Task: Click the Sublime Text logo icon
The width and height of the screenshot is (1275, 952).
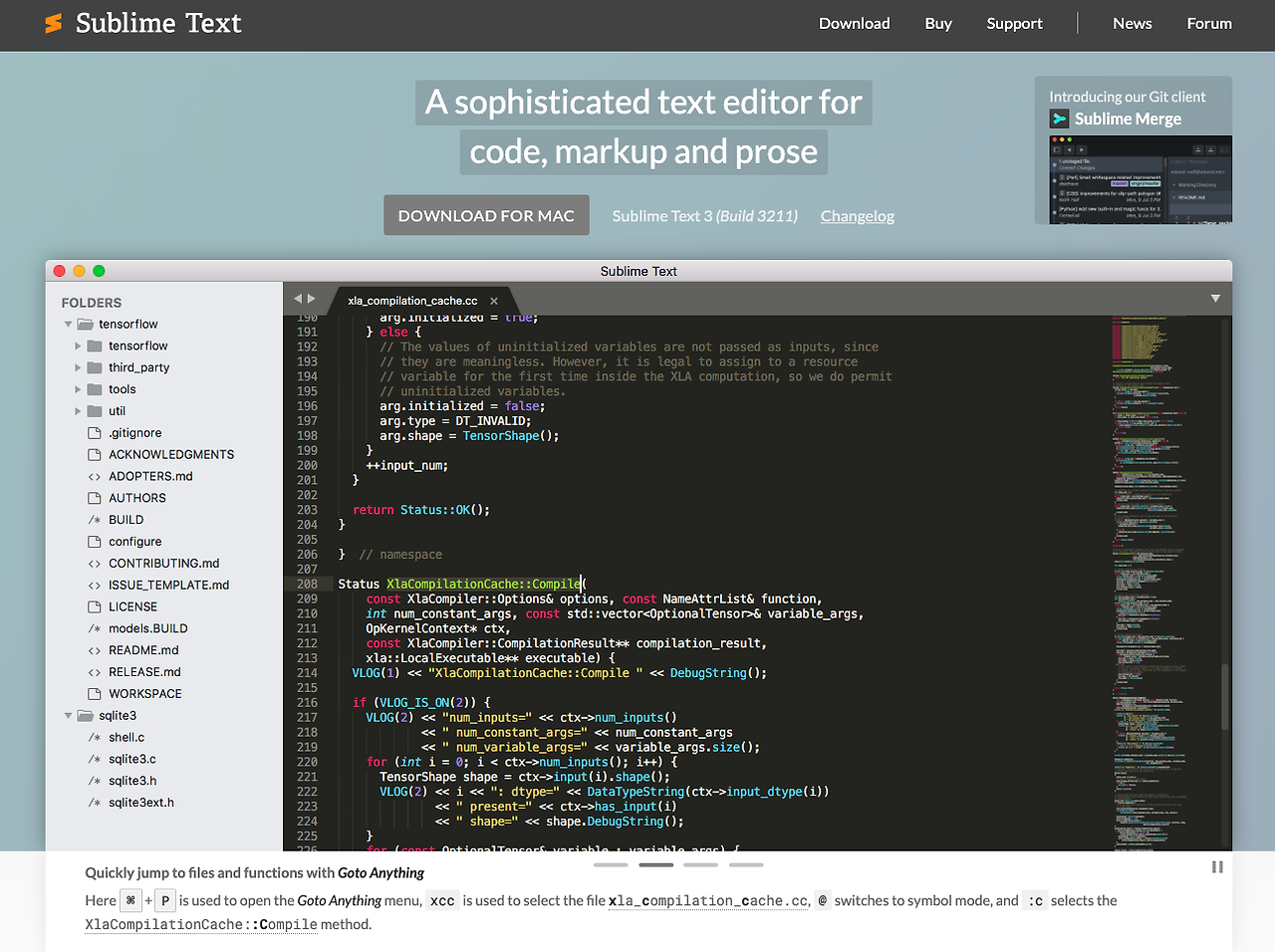Action: click(x=52, y=23)
